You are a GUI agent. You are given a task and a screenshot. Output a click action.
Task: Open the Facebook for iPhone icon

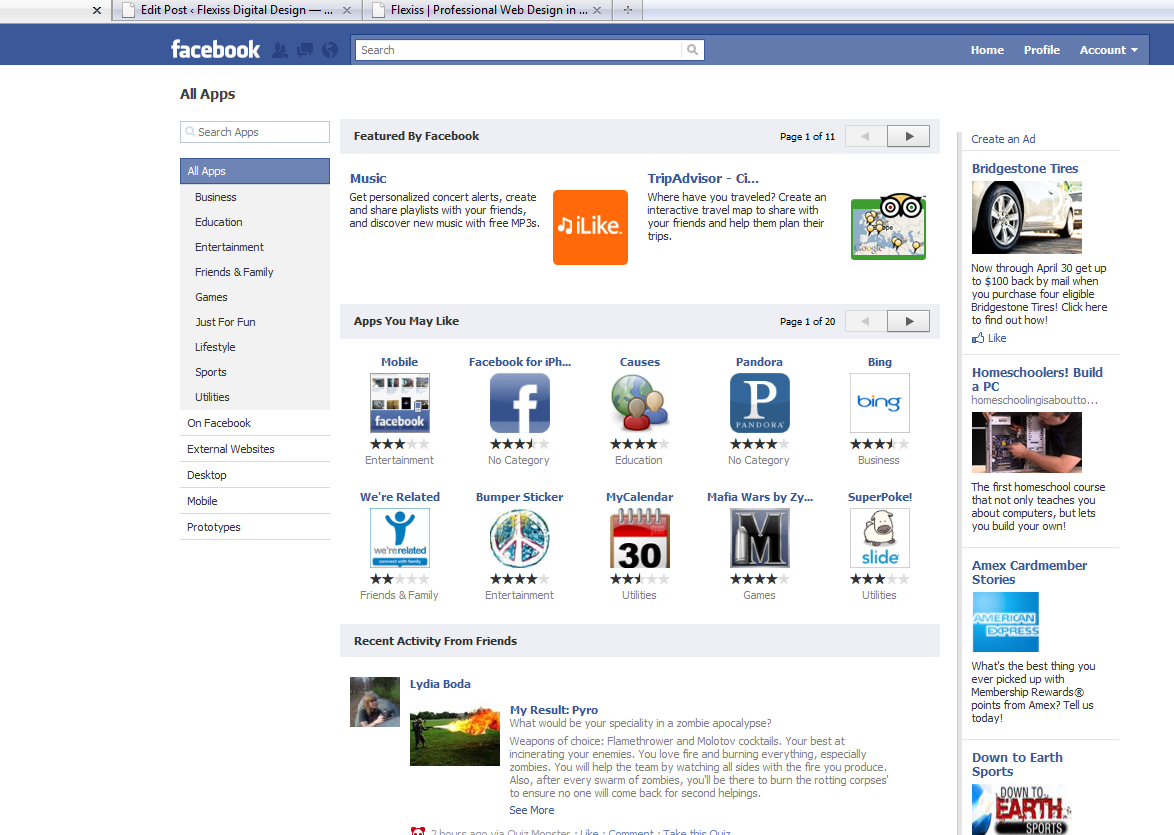(520, 403)
